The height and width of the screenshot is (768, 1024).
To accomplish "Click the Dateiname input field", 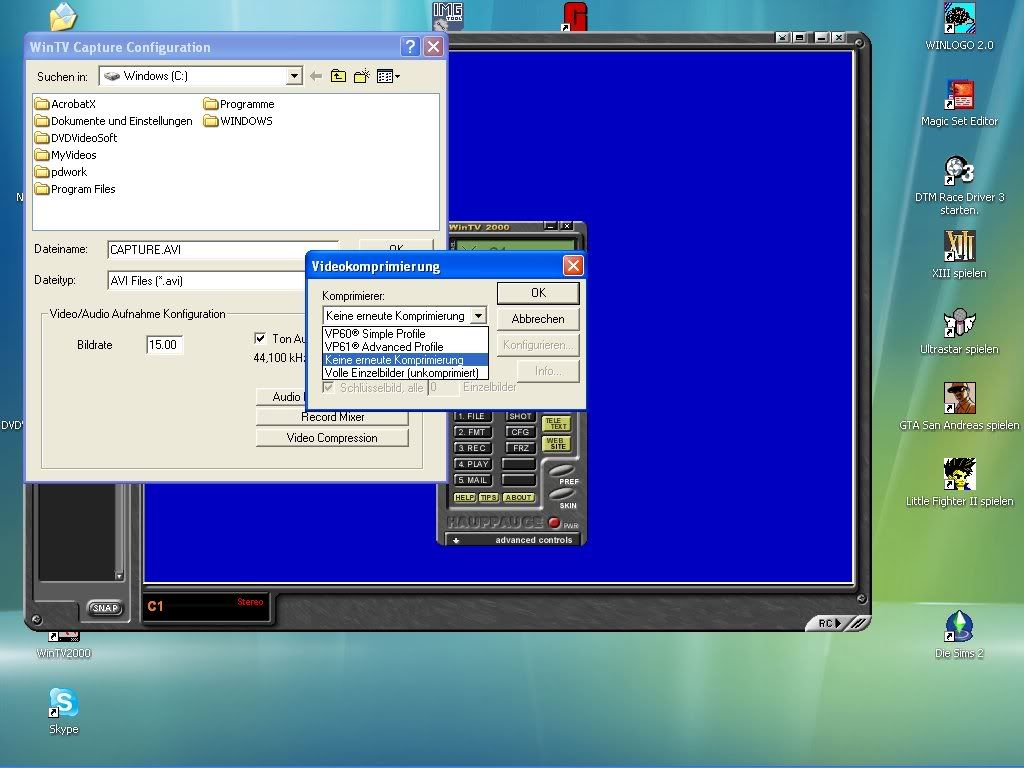I will 222,249.
